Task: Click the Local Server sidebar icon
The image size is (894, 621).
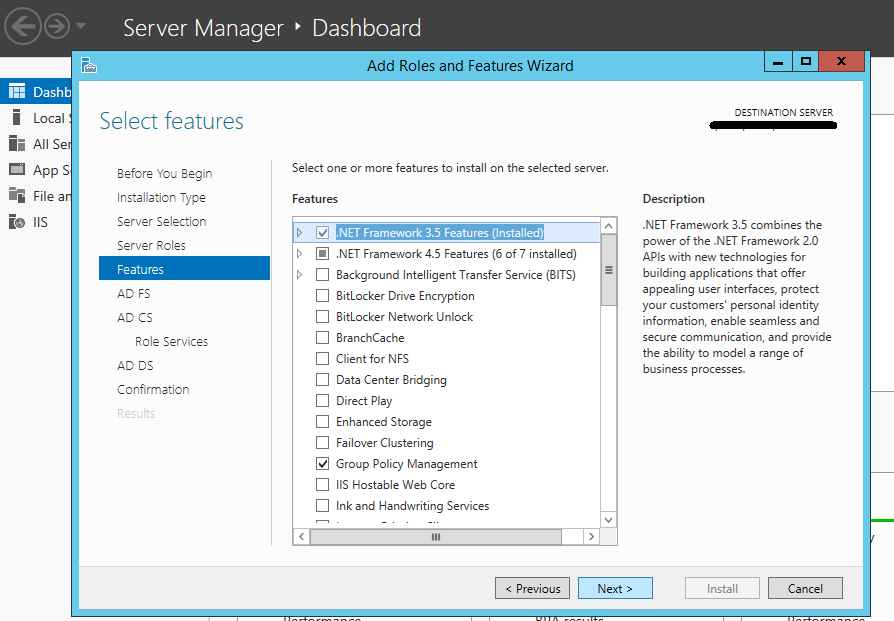Action: pos(17,117)
